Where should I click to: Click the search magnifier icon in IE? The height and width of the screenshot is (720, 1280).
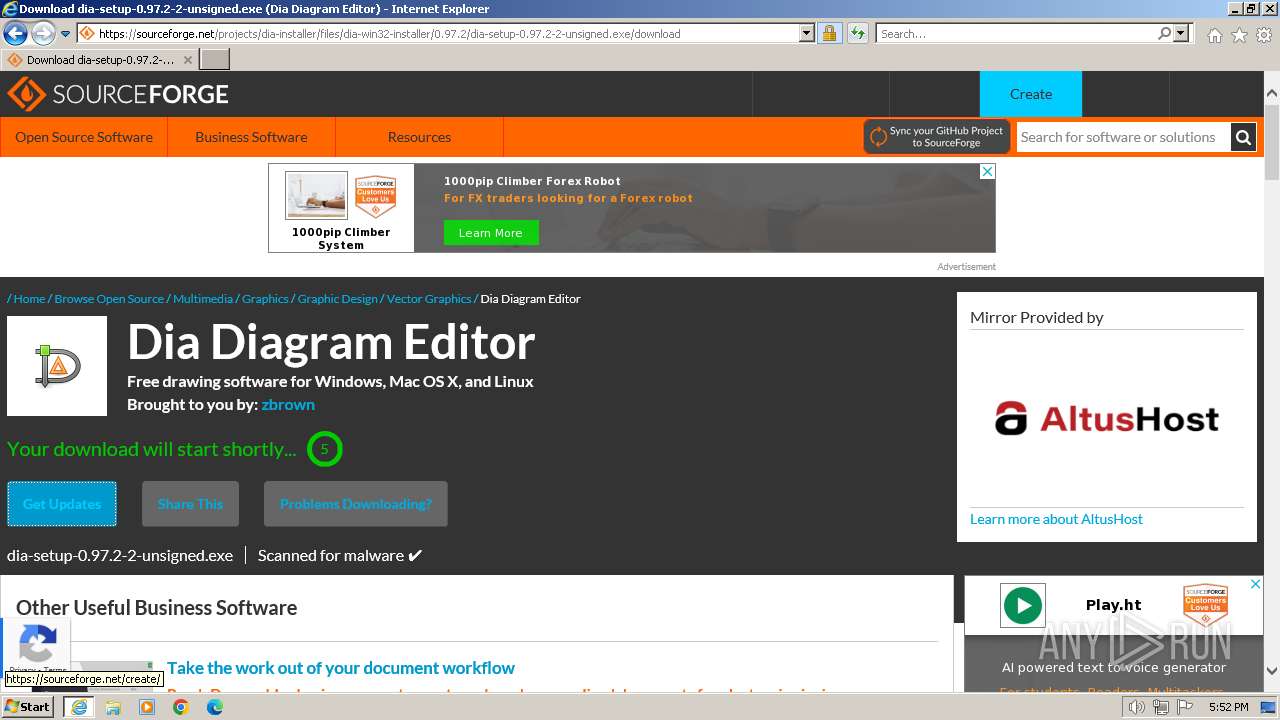pyautogui.click(x=1164, y=34)
